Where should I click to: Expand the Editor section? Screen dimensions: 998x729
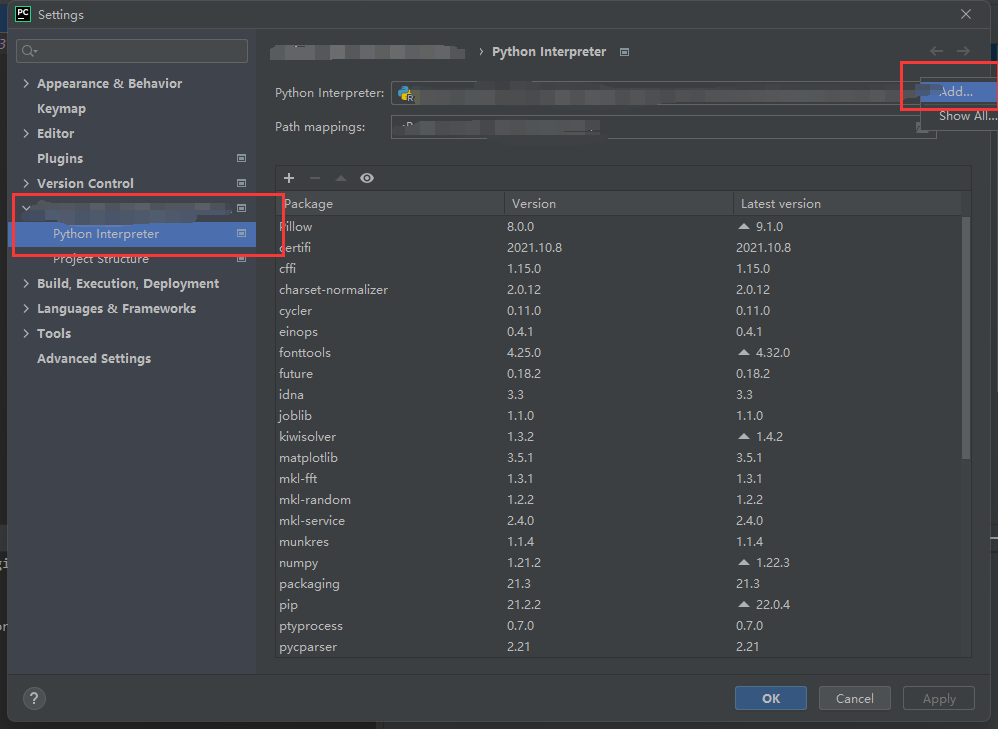[26, 134]
